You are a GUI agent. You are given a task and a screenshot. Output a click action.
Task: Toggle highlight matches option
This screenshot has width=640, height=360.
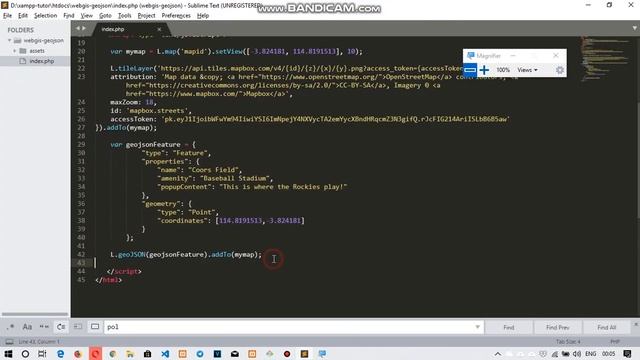click(95, 327)
